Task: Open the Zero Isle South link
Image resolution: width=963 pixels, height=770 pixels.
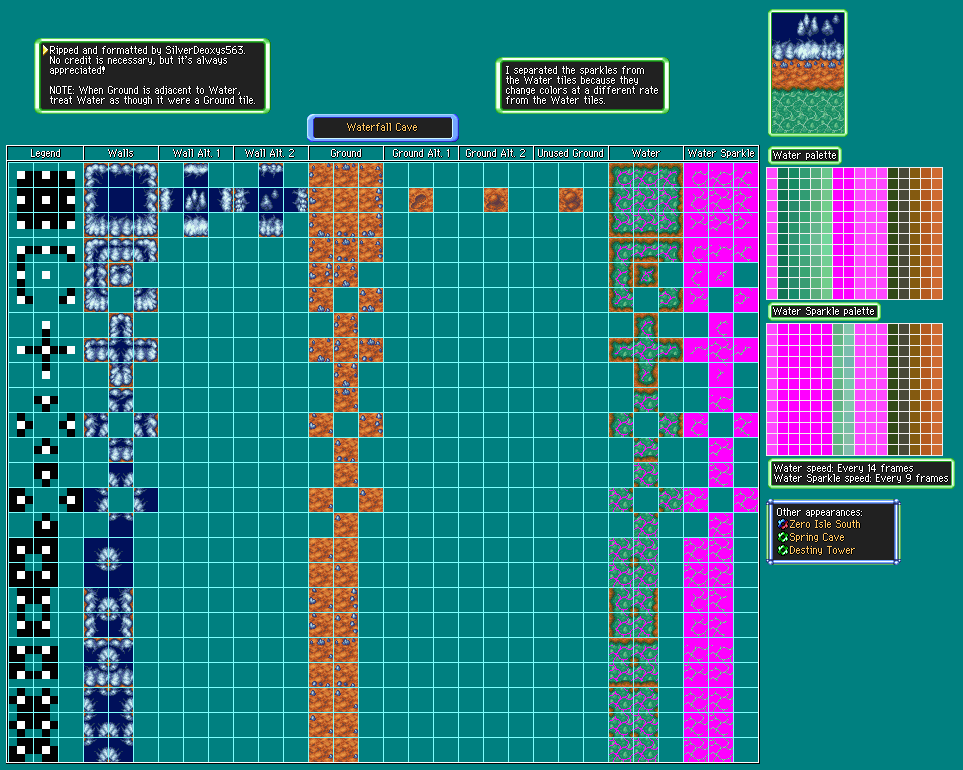Action: 825,524
